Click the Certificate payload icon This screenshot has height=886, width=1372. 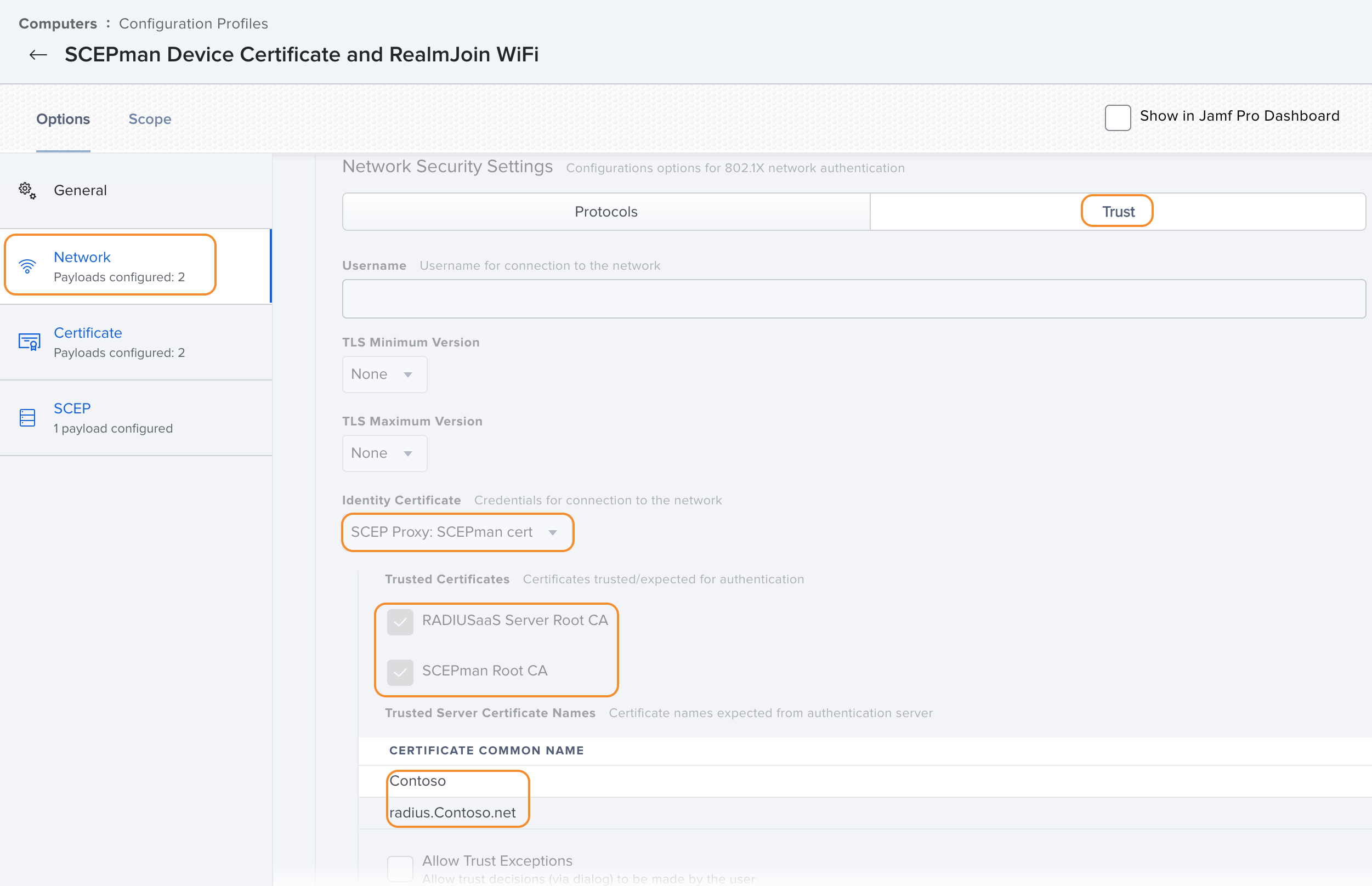coord(29,342)
